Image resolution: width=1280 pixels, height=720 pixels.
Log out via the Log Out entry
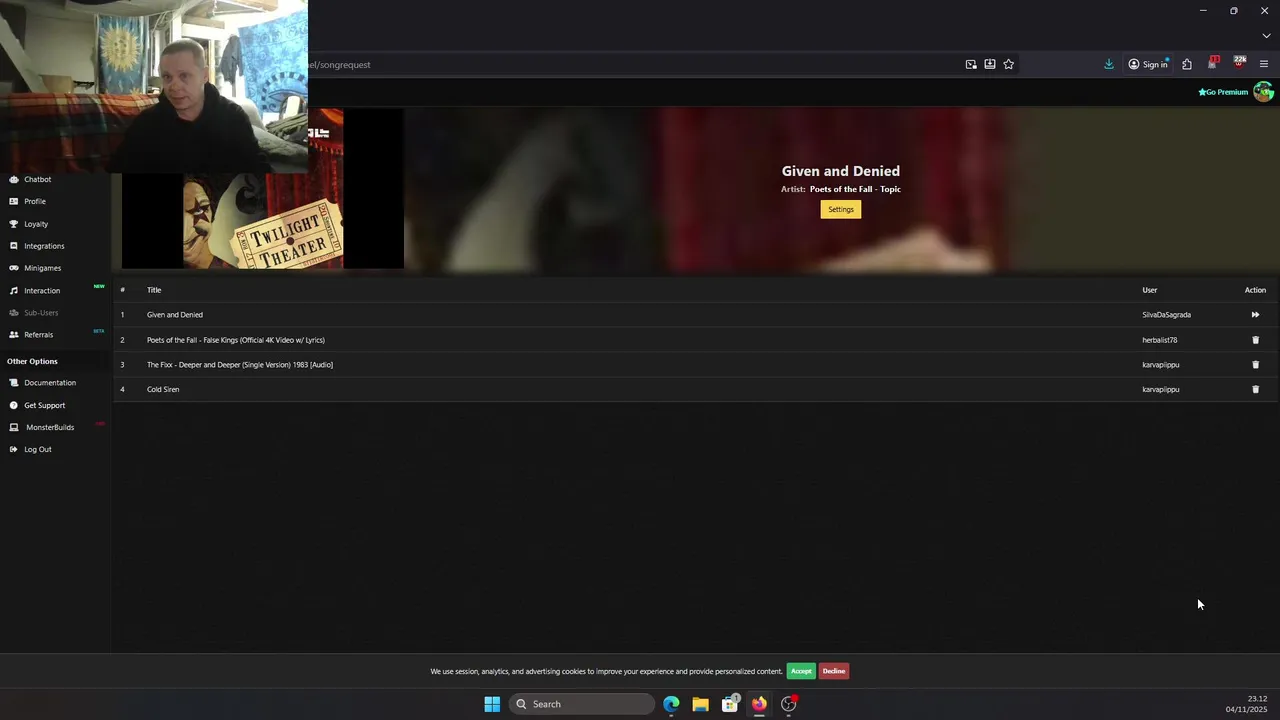(x=37, y=450)
